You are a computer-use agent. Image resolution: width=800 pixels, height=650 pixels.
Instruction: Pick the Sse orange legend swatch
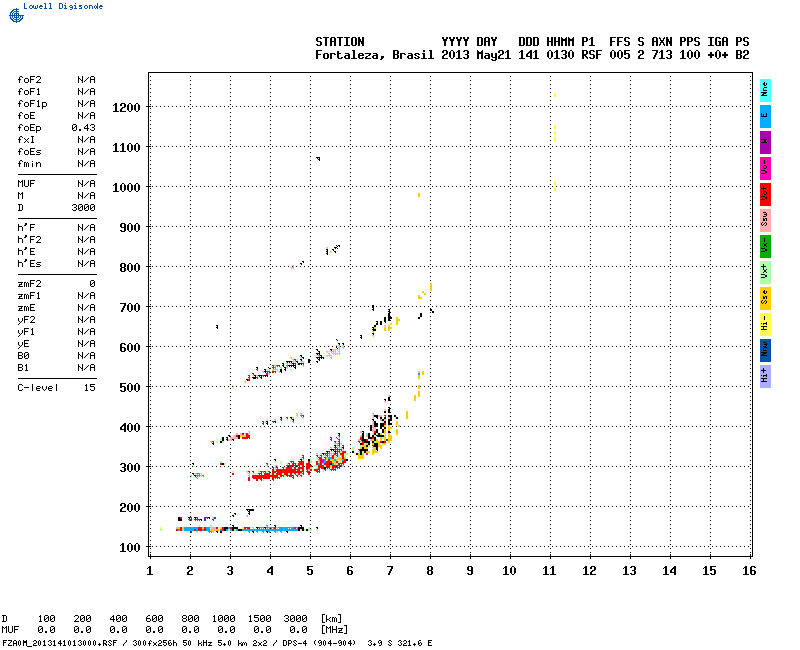click(x=765, y=298)
